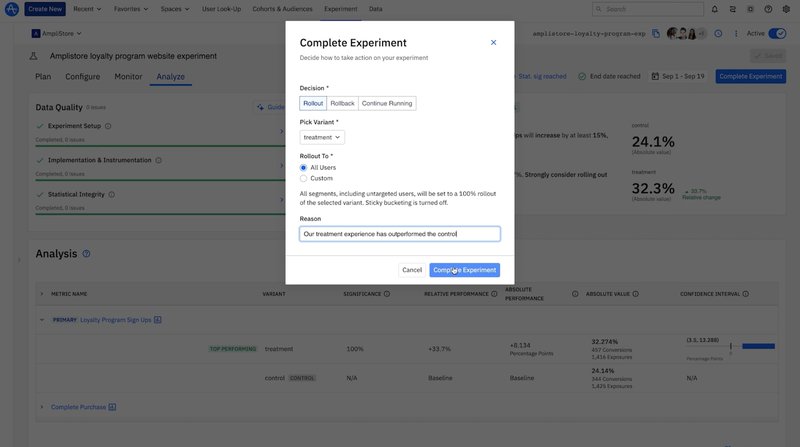The width and height of the screenshot is (800, 447).
Task: Open the AmpliStore project dropdown
Action: pyautogui.click(x=57, y=33)
